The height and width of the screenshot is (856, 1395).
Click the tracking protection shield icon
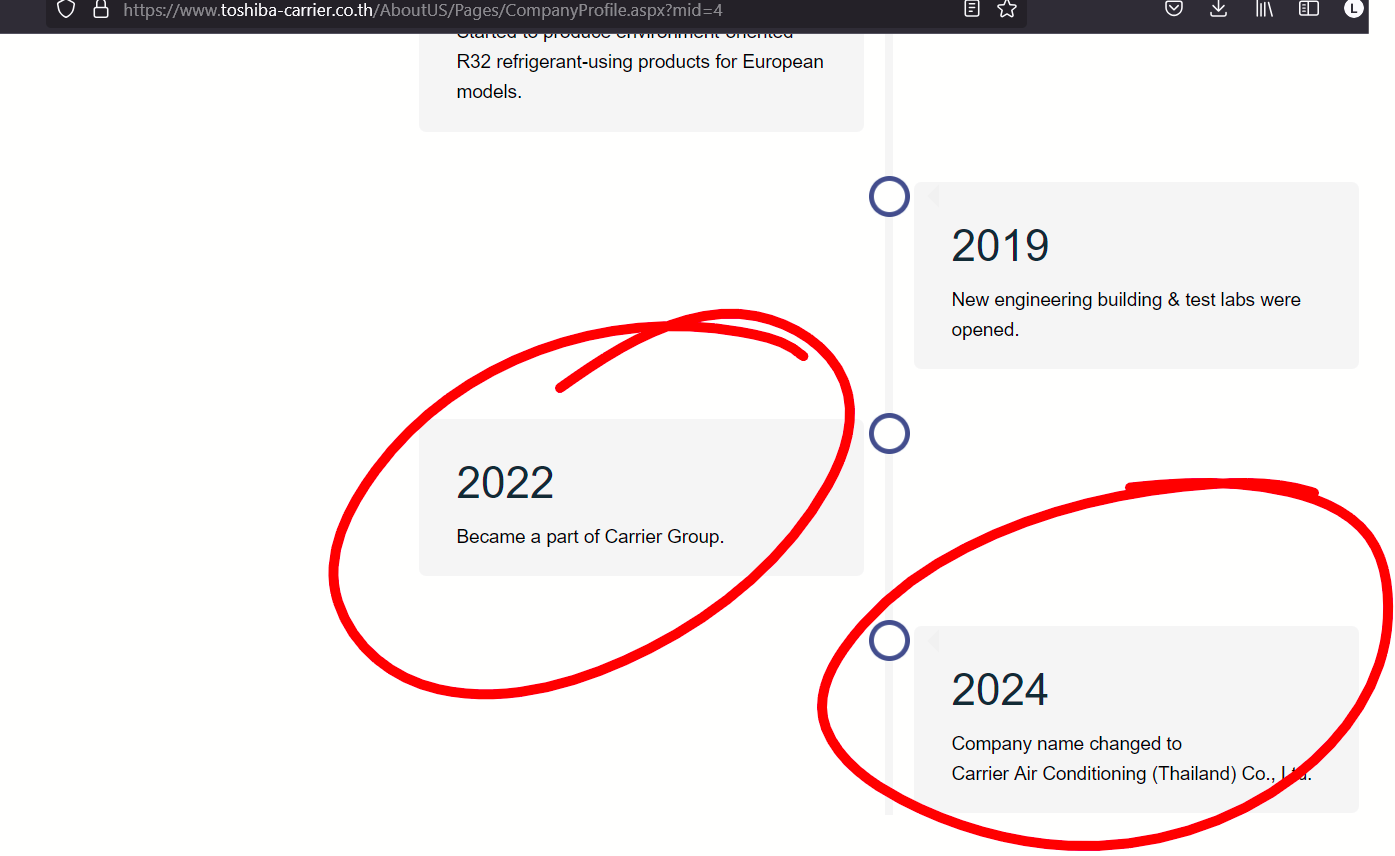pyautogui.click(x=66, y=9)
